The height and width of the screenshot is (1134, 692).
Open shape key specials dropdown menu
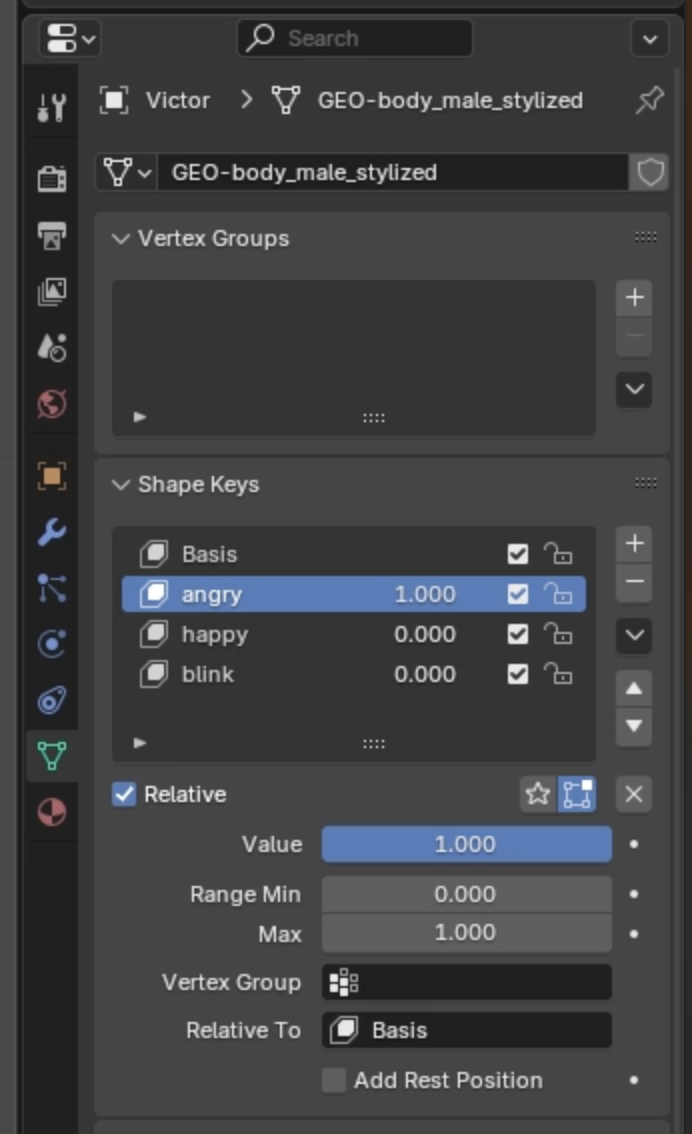point(634,636)
